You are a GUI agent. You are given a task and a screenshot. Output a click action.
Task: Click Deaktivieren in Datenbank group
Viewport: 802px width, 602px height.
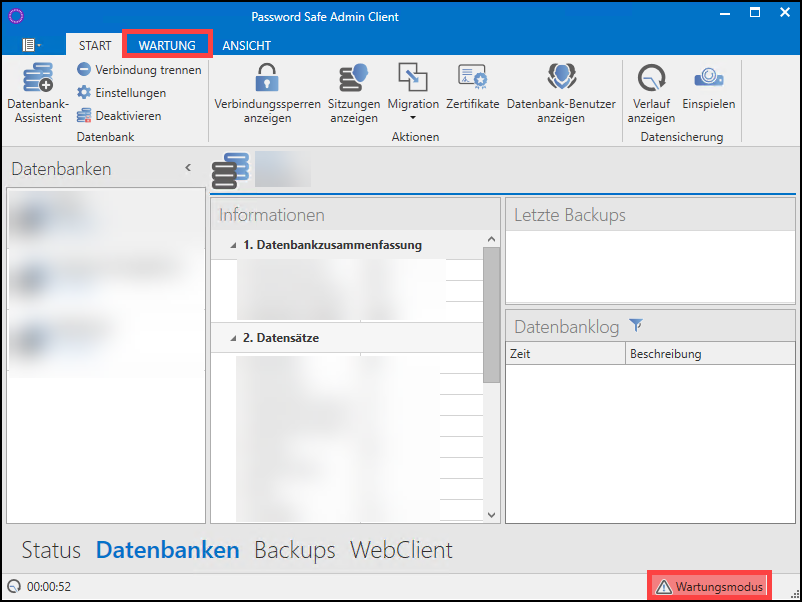point(119,116)
